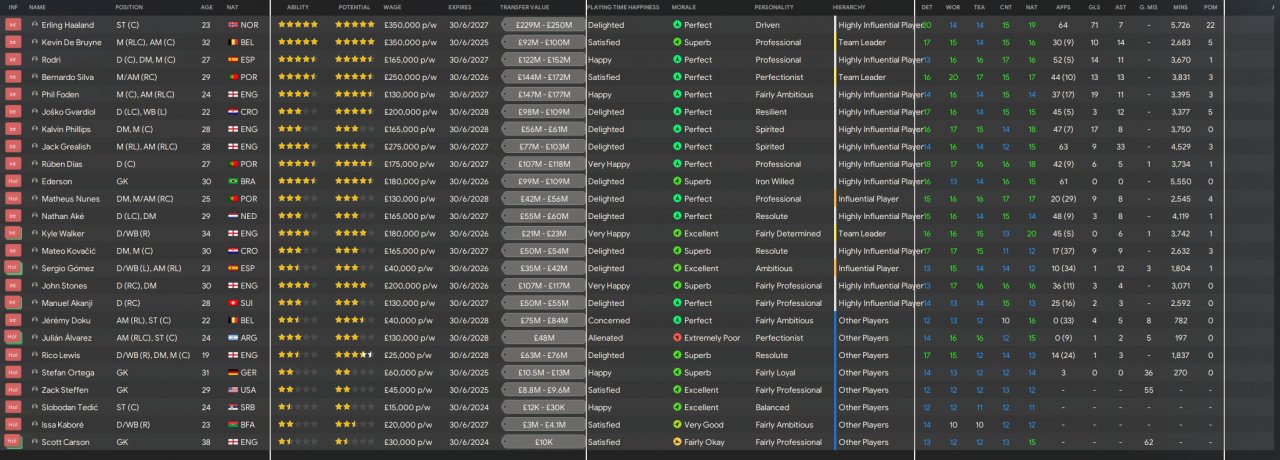Click the Brazil flag in Ederson's row
This screenshot has height=460, width=1280.
tap(233, 181)
